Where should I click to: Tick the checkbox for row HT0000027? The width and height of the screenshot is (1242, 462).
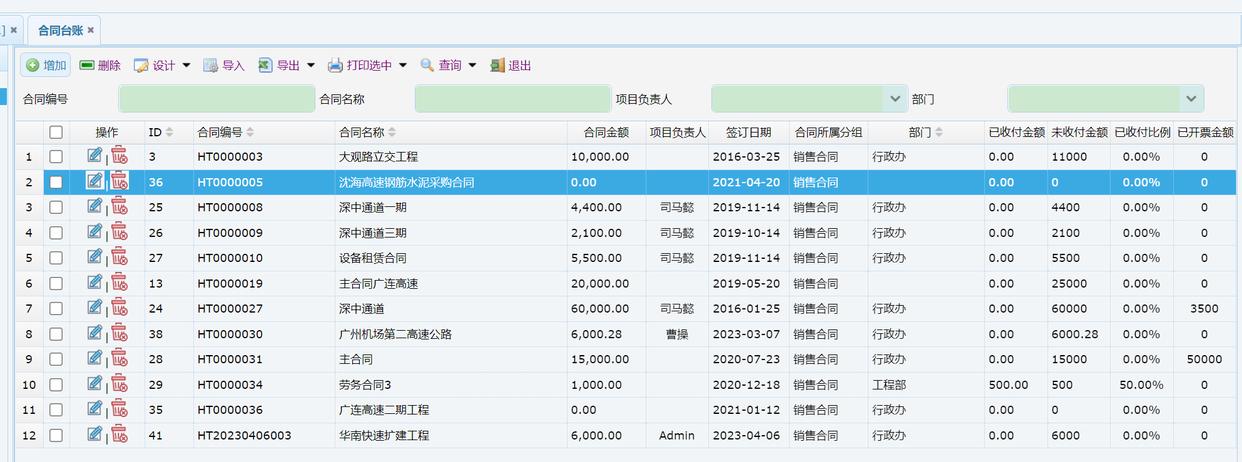(x=56, y=309)
